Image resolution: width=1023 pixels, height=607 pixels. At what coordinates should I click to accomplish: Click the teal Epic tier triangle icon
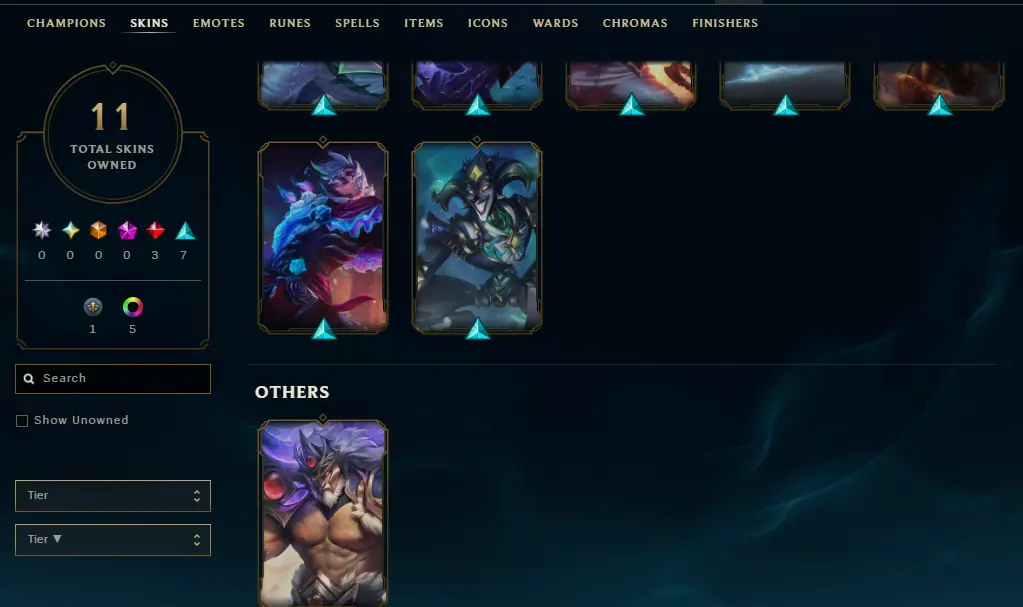pos(185,230)
